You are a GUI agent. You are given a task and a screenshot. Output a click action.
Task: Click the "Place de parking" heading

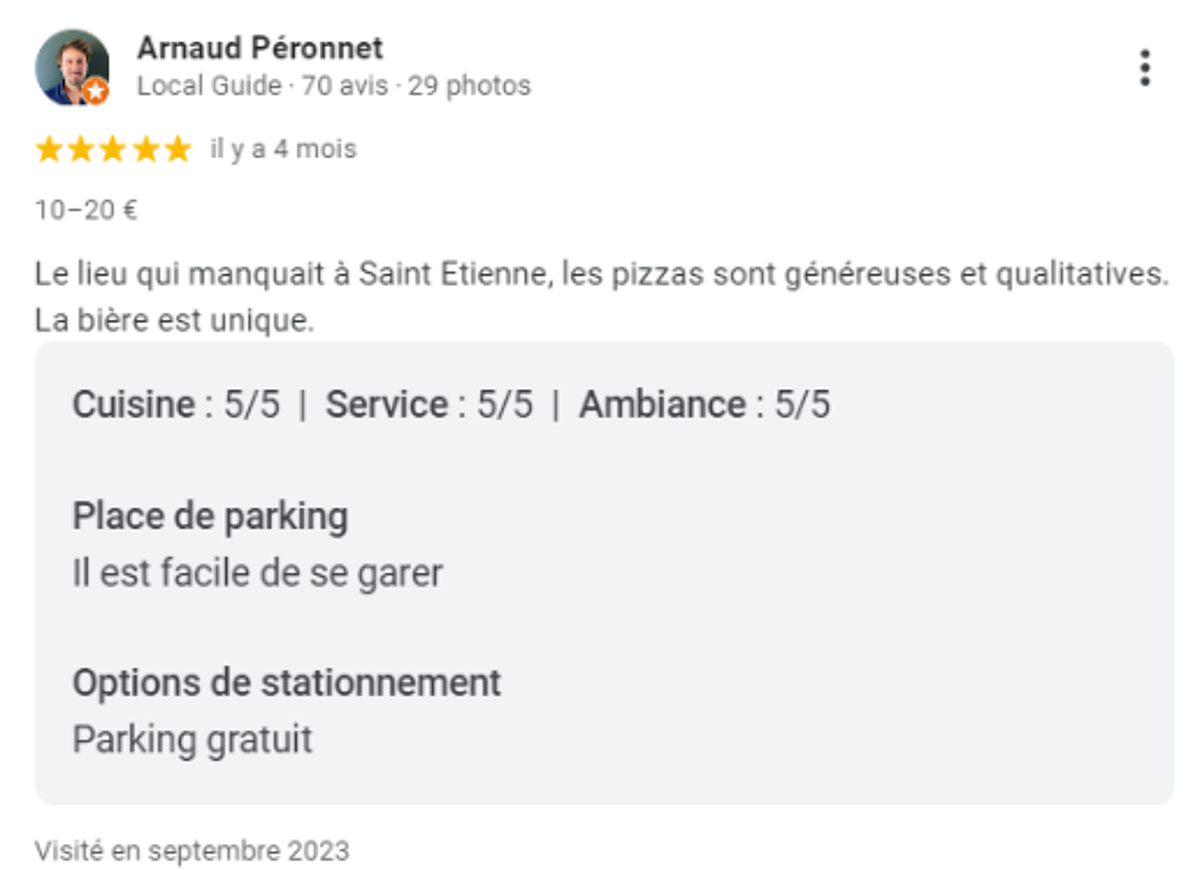(x=210, y=517)
